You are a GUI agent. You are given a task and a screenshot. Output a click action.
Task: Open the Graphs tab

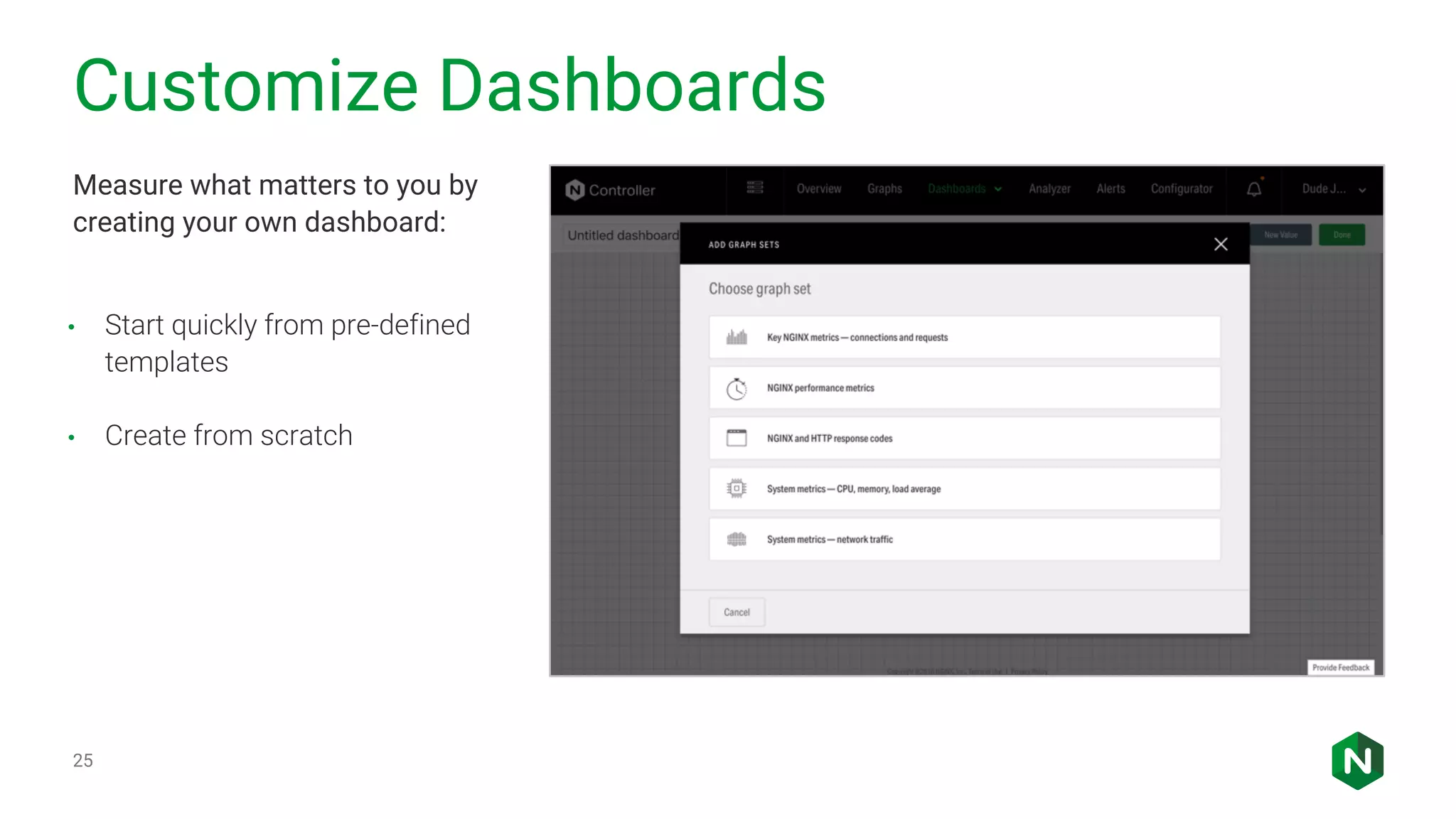pyautogui.click(x=884, y=188)
